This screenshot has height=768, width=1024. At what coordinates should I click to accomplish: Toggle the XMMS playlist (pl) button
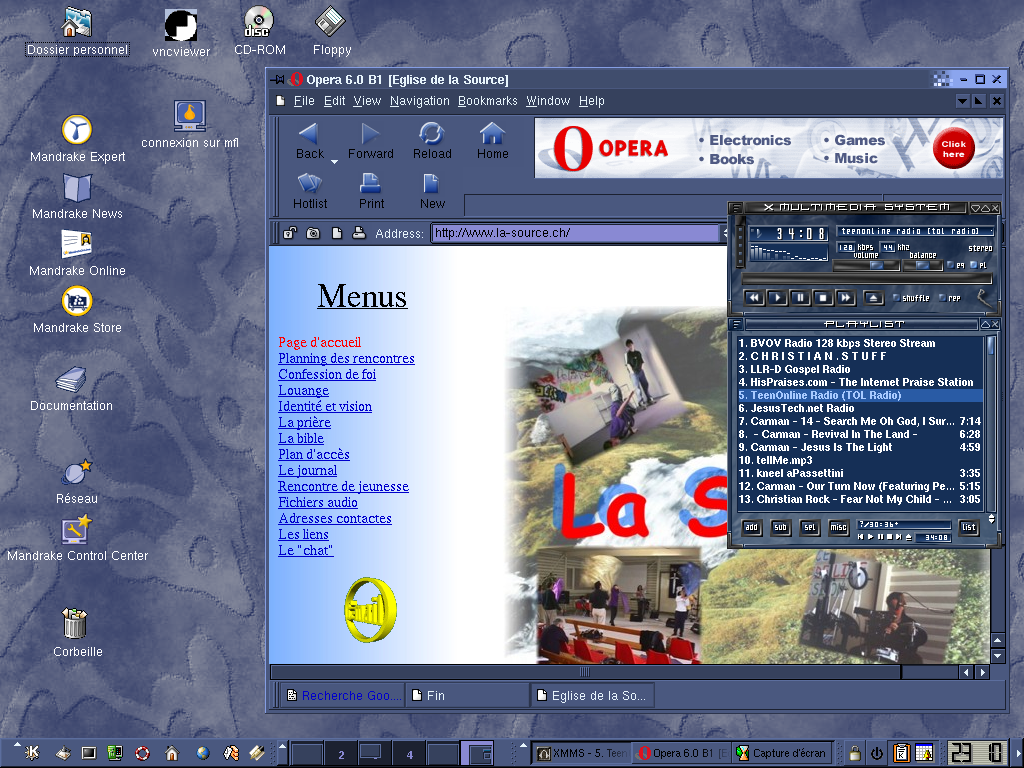point(978,265)
